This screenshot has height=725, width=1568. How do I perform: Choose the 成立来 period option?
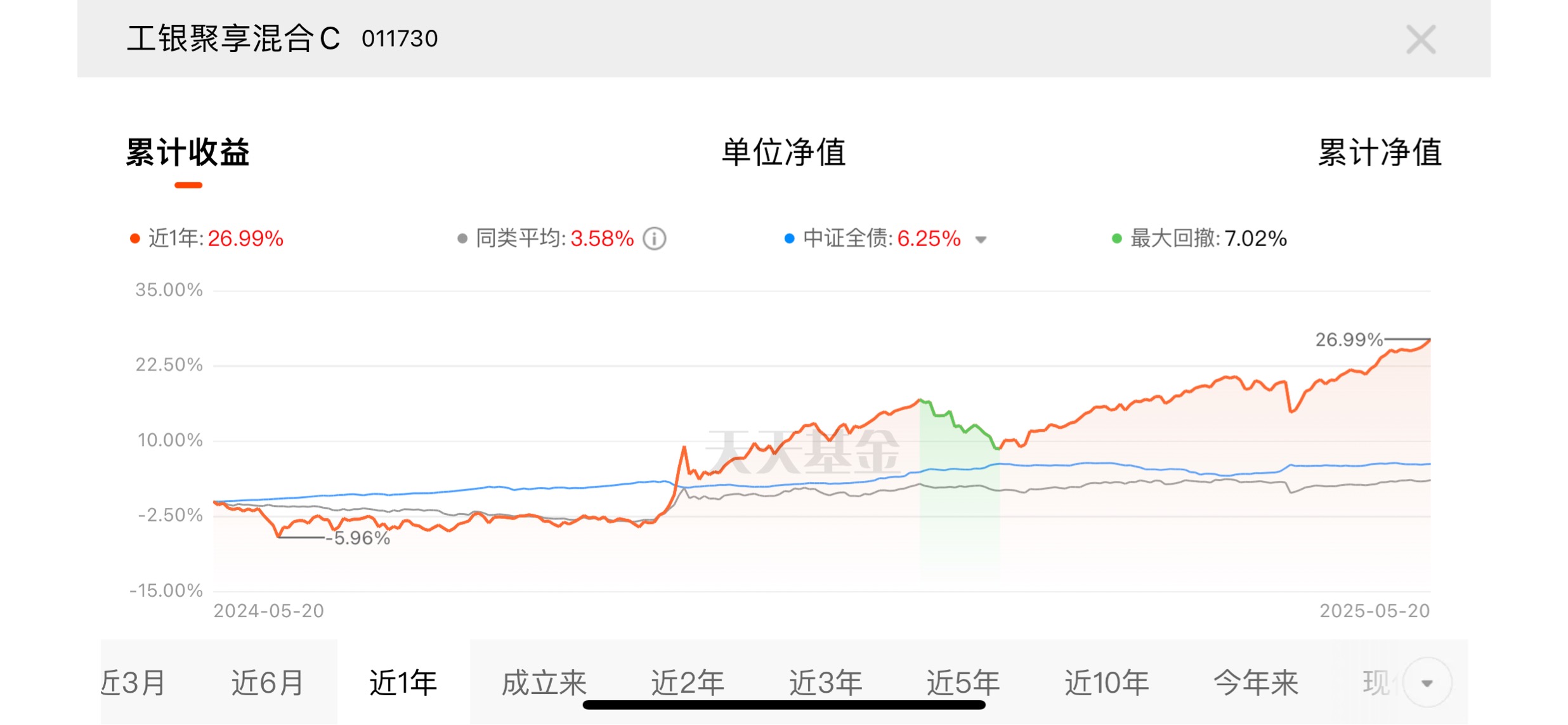[544, 683]
